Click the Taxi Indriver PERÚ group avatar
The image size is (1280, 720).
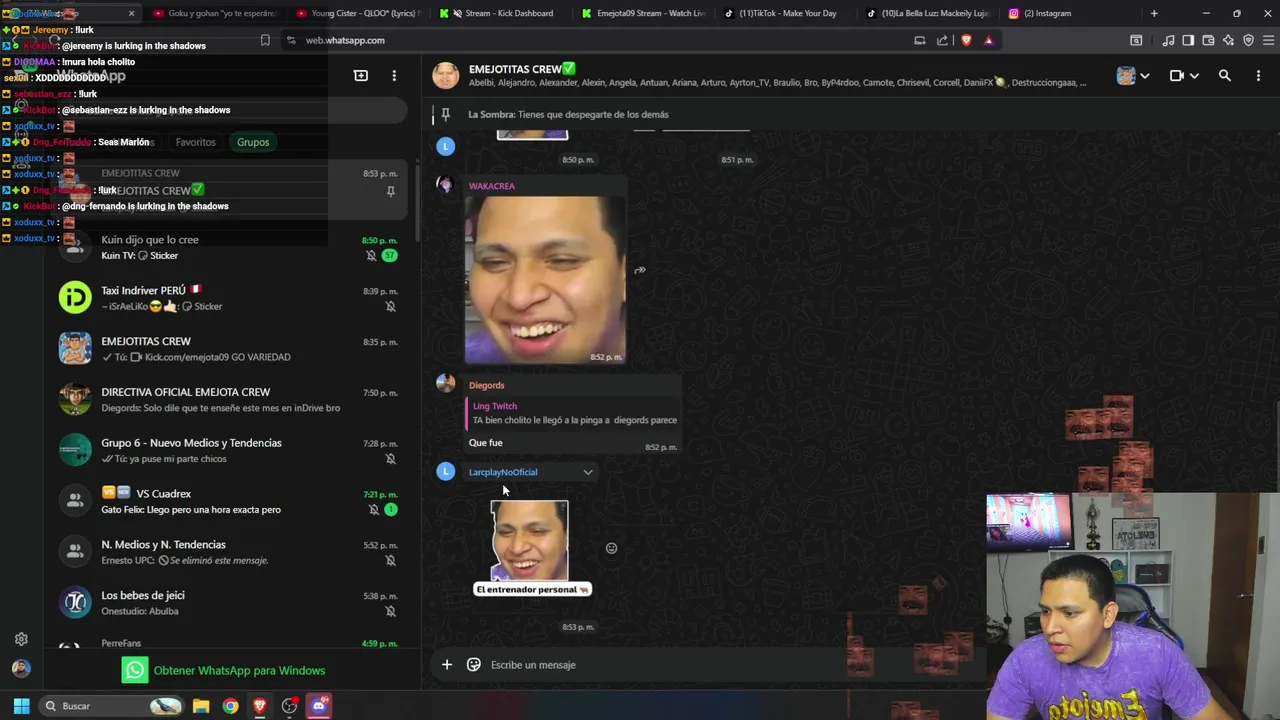click(x=75, y=298)
